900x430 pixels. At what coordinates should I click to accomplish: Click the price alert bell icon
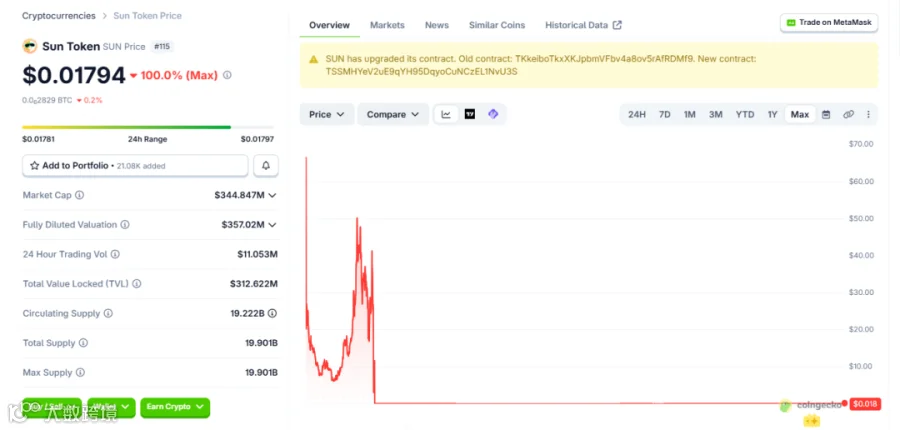pos(266,165)
